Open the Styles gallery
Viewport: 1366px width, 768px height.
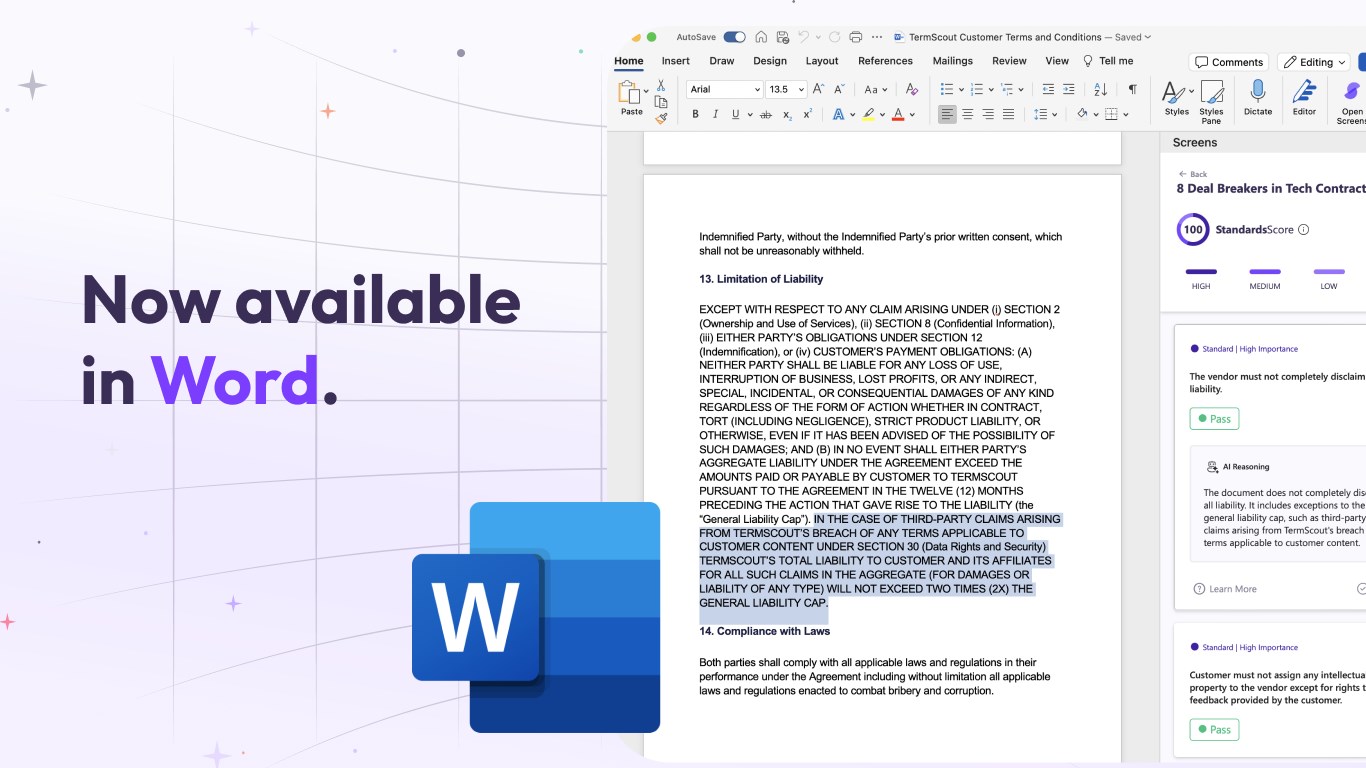(x=1177, y=98)
